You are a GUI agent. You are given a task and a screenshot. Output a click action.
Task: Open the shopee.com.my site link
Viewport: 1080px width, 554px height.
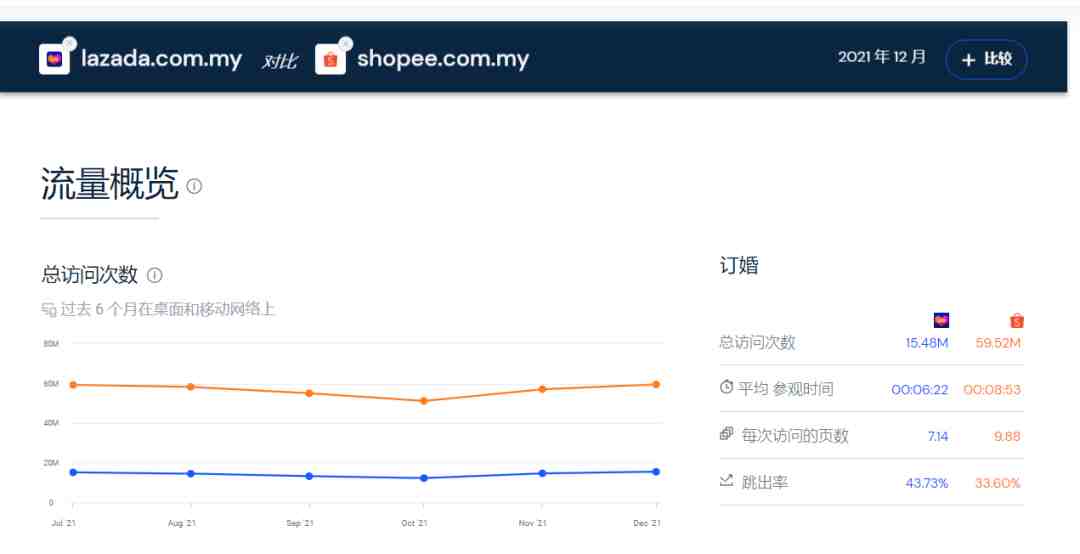pos(442,59)
